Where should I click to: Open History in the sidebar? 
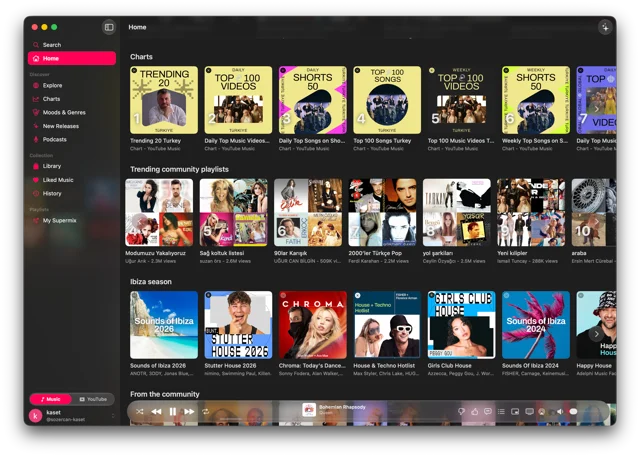point(72,193)
